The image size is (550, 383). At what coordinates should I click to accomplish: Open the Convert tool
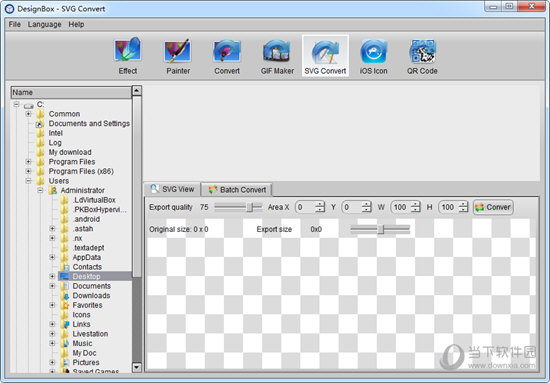[227, 56]
